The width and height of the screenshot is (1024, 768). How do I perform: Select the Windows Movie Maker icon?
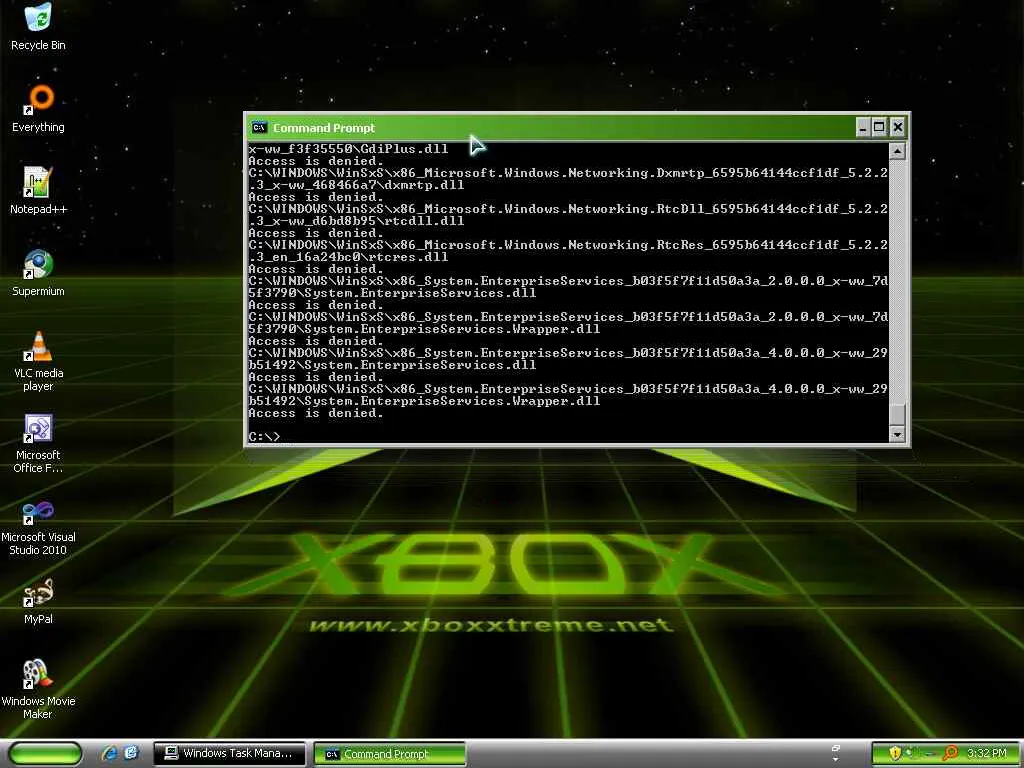[38, 690]
